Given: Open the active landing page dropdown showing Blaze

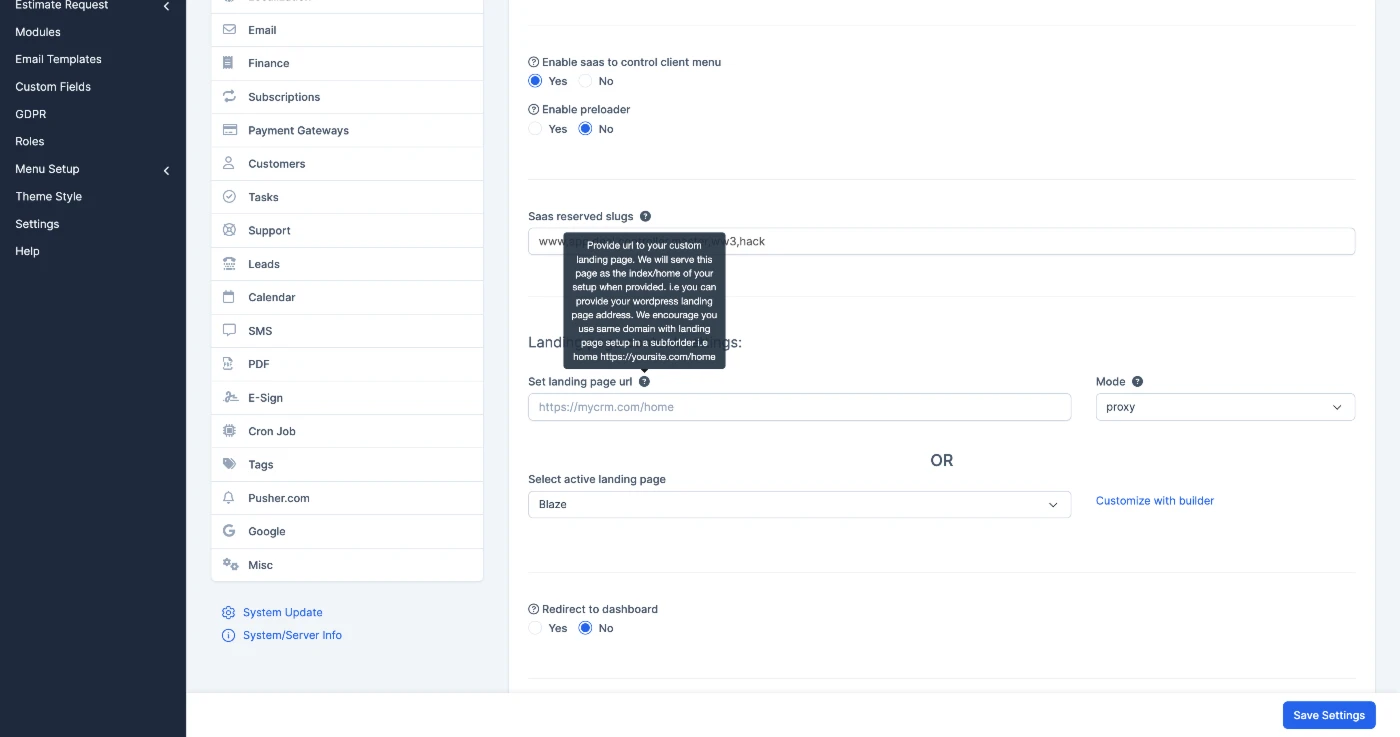Looking at the screenshot, I should [799, 504].
